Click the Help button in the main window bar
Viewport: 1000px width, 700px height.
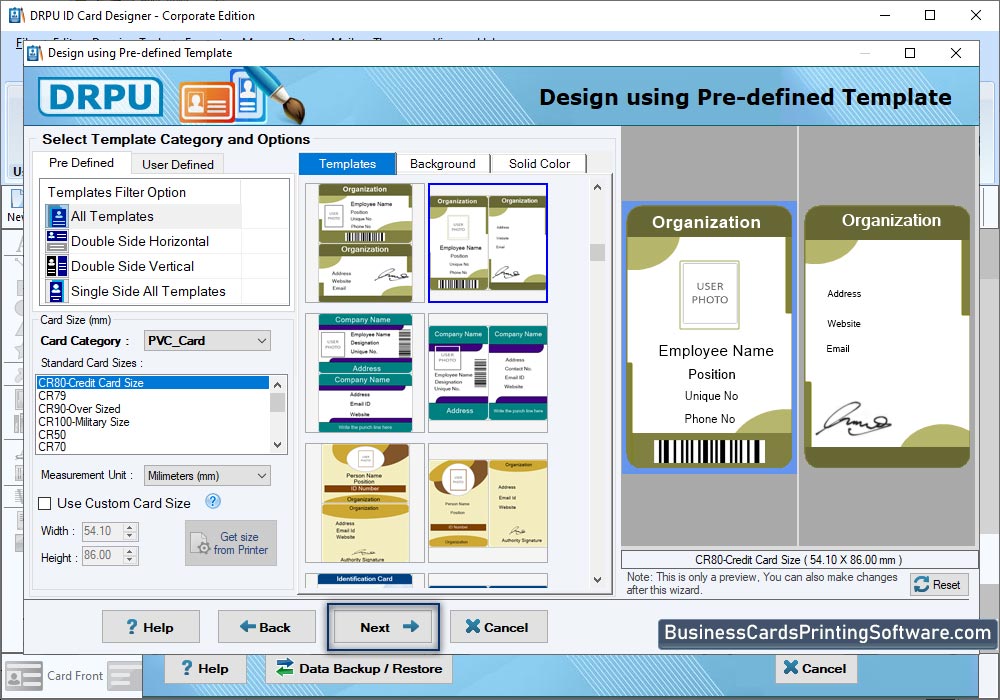pos(205,669)
